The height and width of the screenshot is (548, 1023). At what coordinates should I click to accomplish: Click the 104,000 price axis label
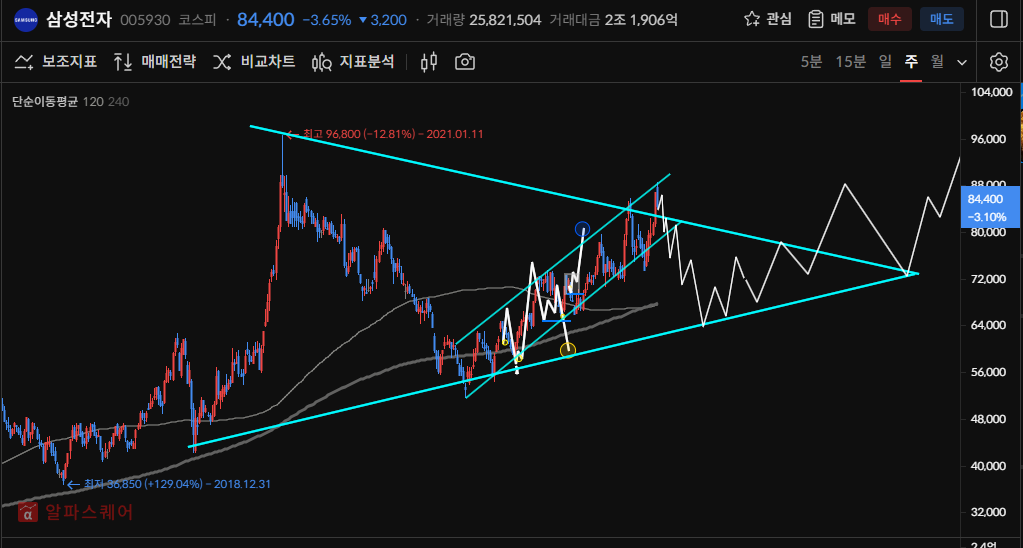point(991,93)
